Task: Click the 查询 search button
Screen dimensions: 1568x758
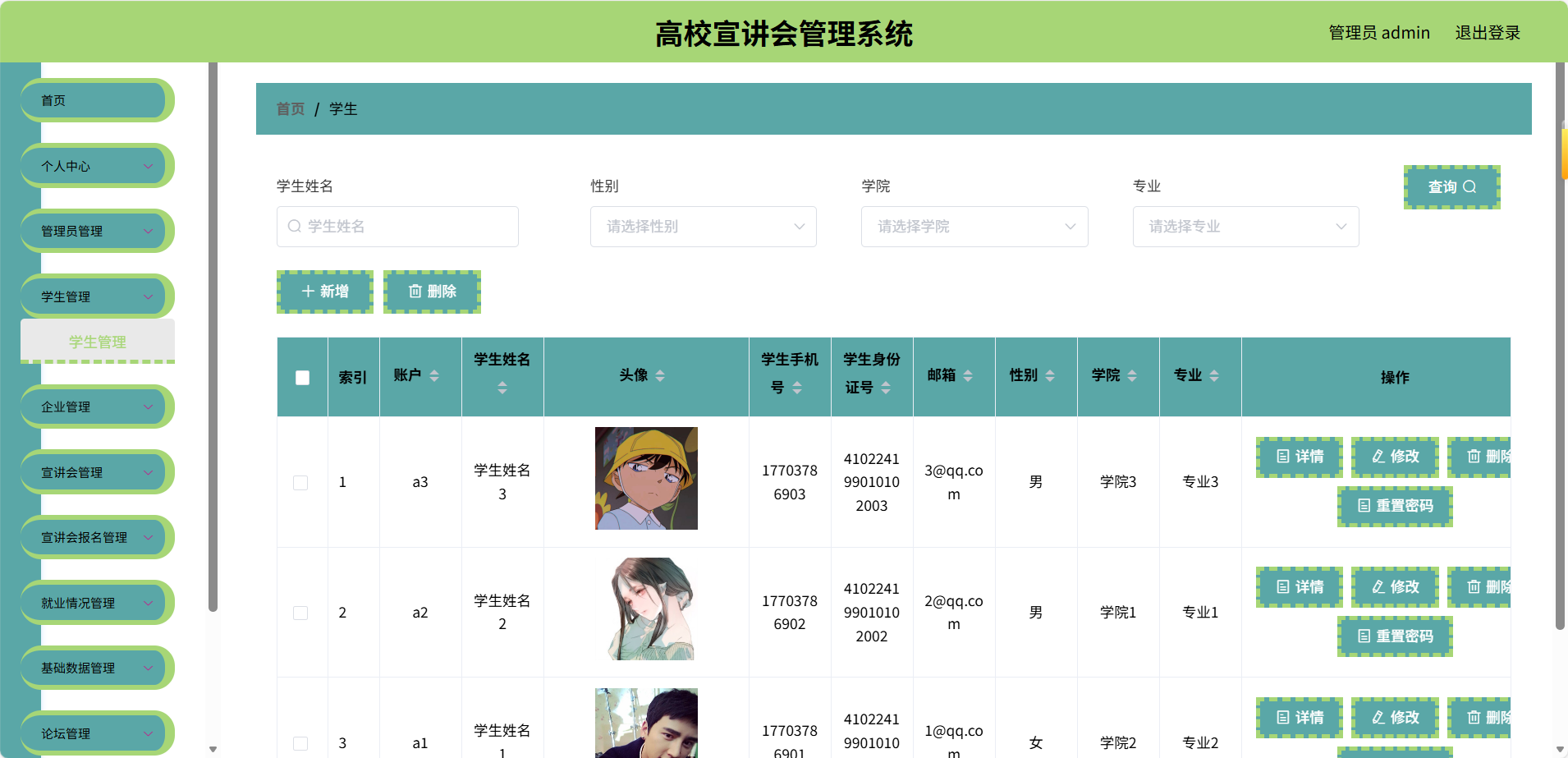Action: [1451, 187]
